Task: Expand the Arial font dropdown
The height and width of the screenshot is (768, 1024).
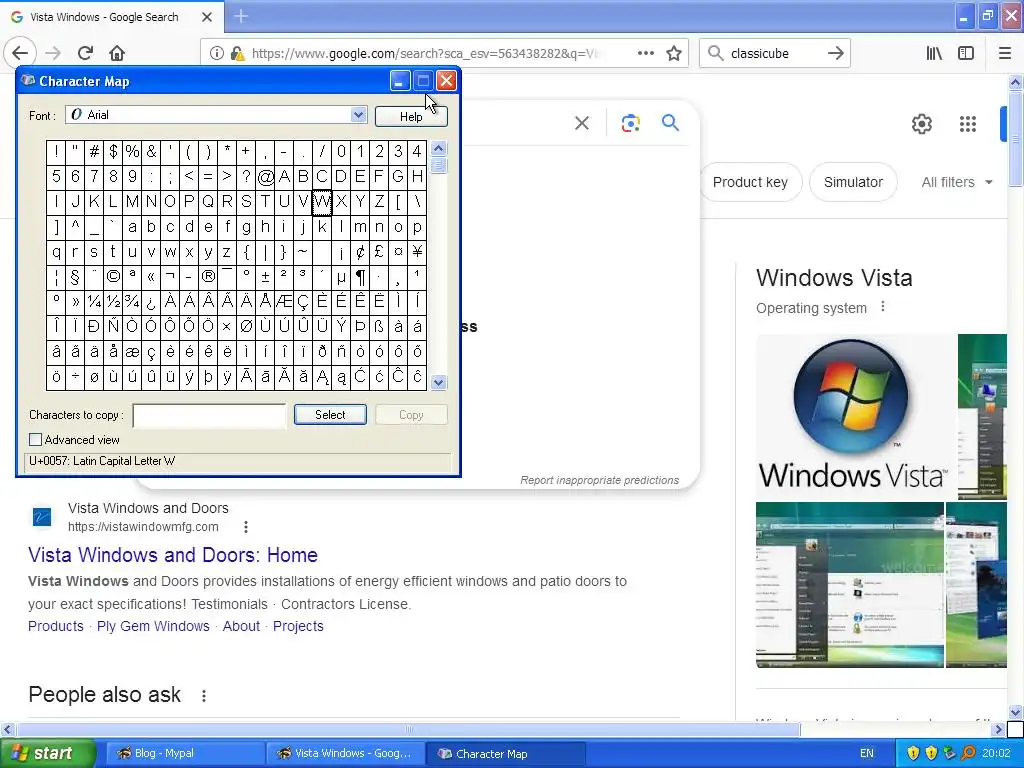Action: [359, 115]
